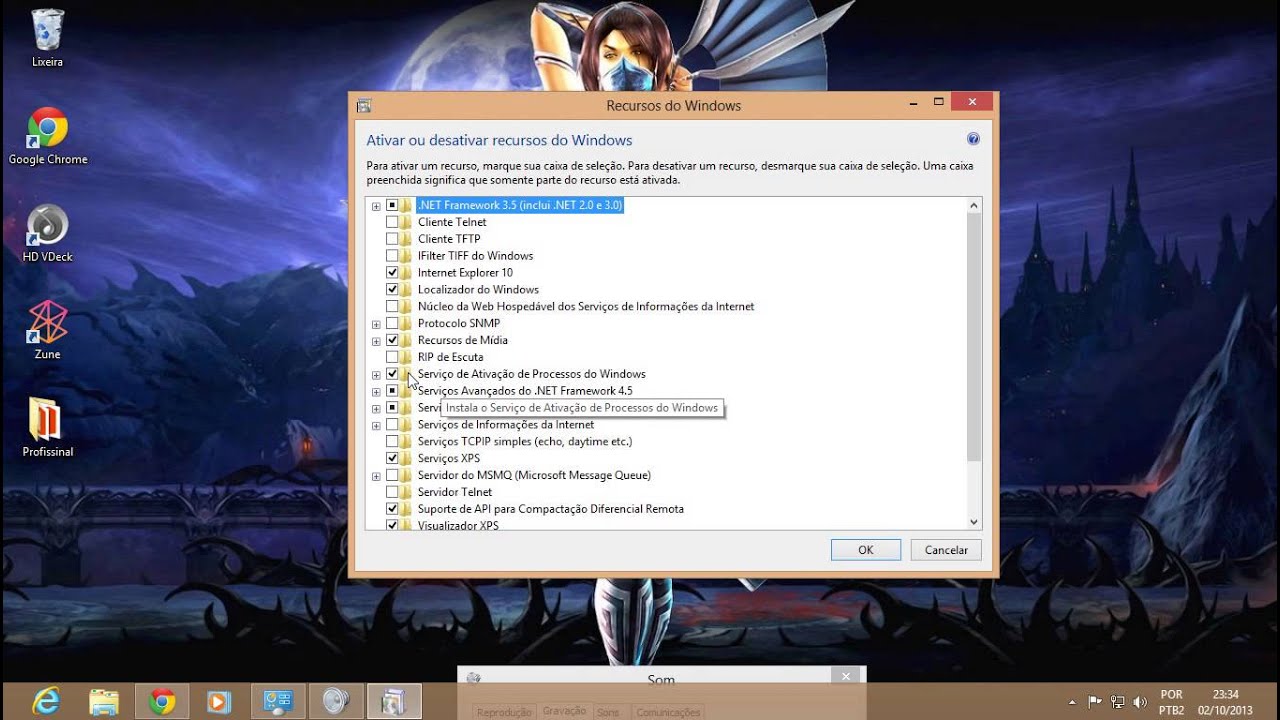The height and width of the screenshot is (720, 1280).
Task: Uncheck Localizador do Windows
Action: [392, 289]
